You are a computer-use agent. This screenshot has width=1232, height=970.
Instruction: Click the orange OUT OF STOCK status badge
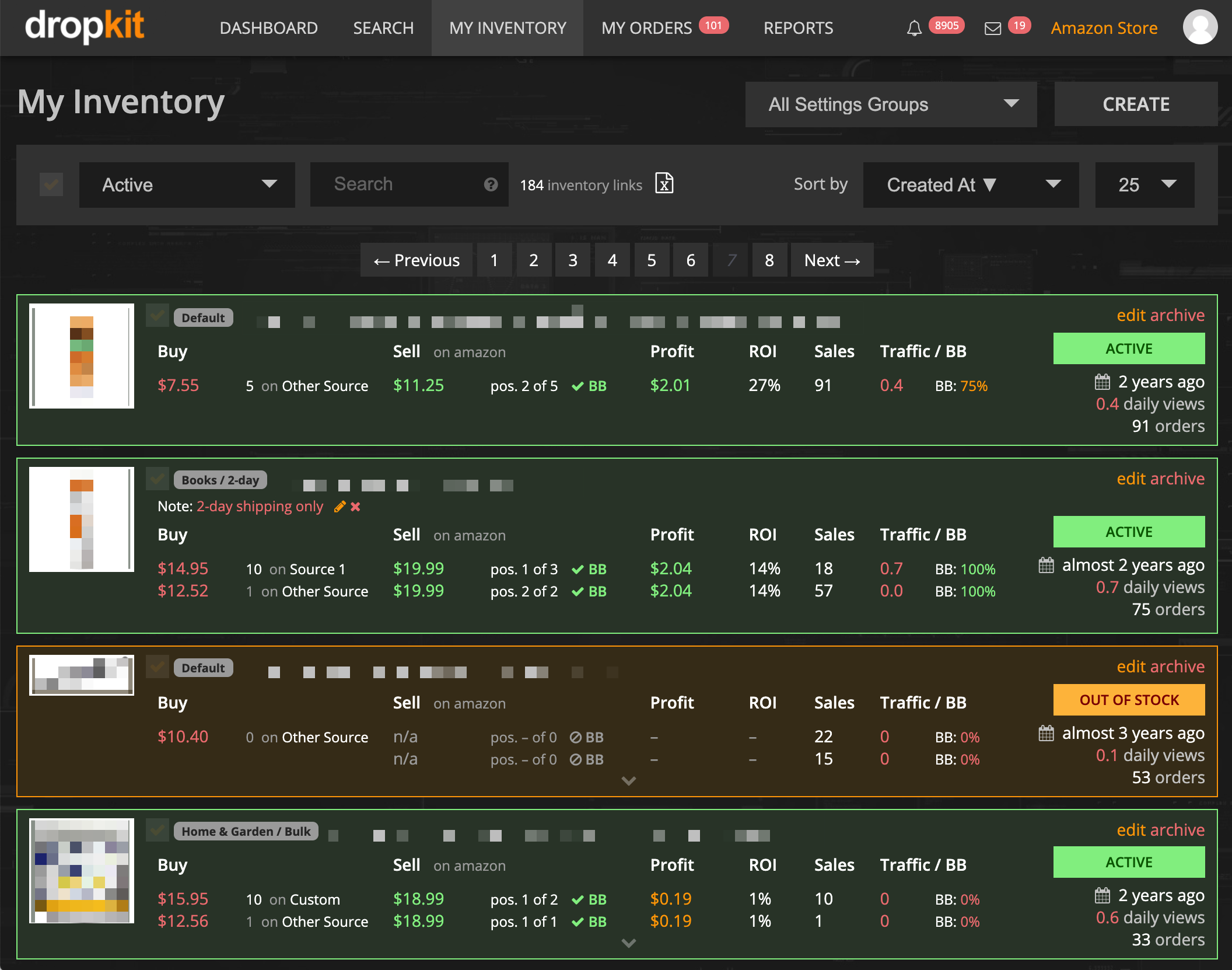coord(1128,700)
